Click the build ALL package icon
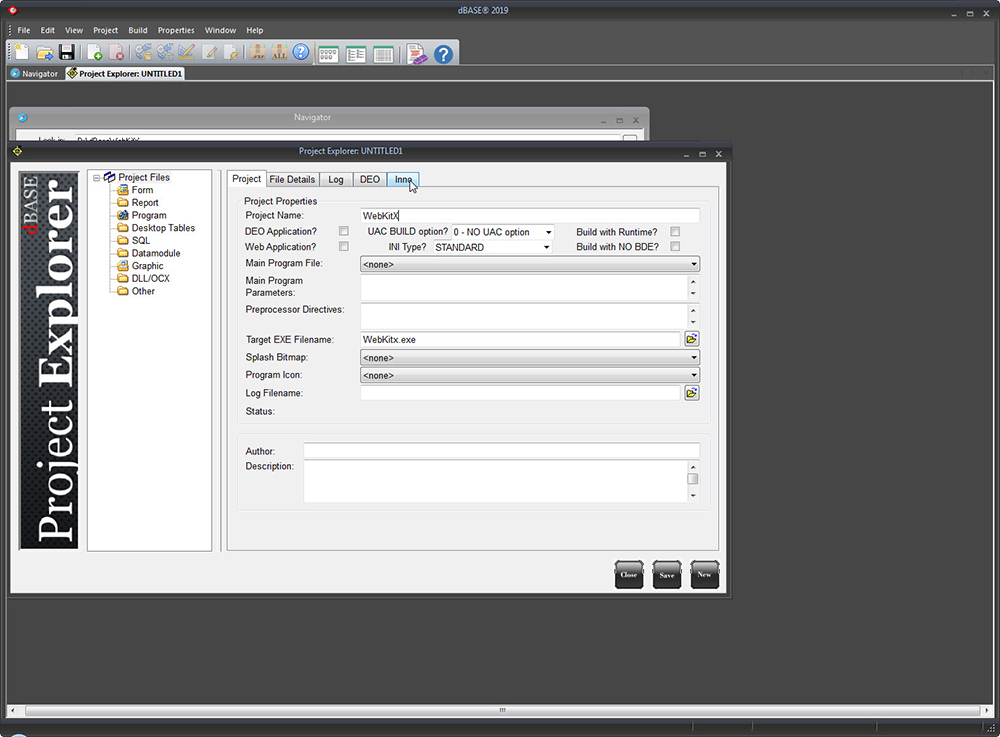This screenshot has height=737, width=1000. coord(279,52)
